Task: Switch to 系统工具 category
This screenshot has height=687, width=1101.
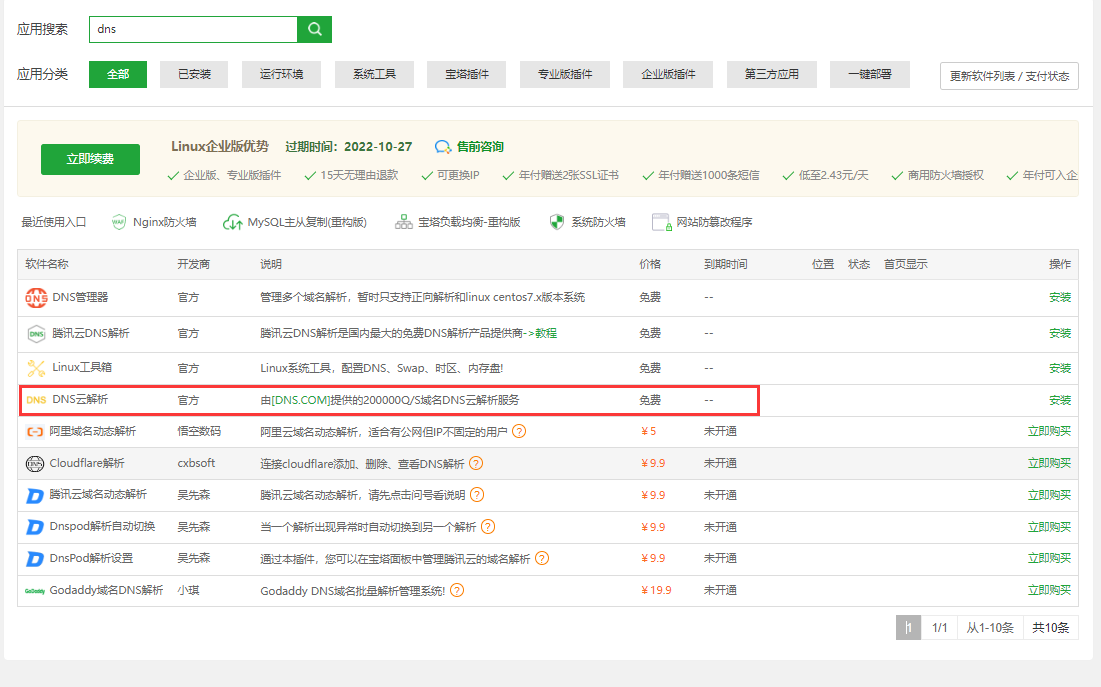Action: (373, 75)
